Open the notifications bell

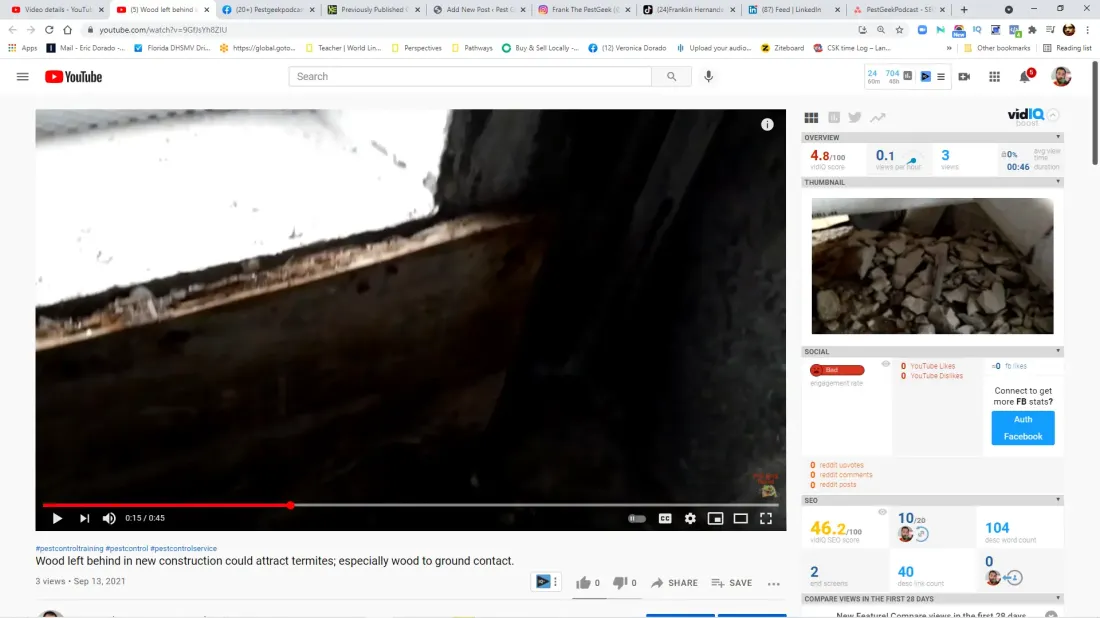coord(1025,76)
